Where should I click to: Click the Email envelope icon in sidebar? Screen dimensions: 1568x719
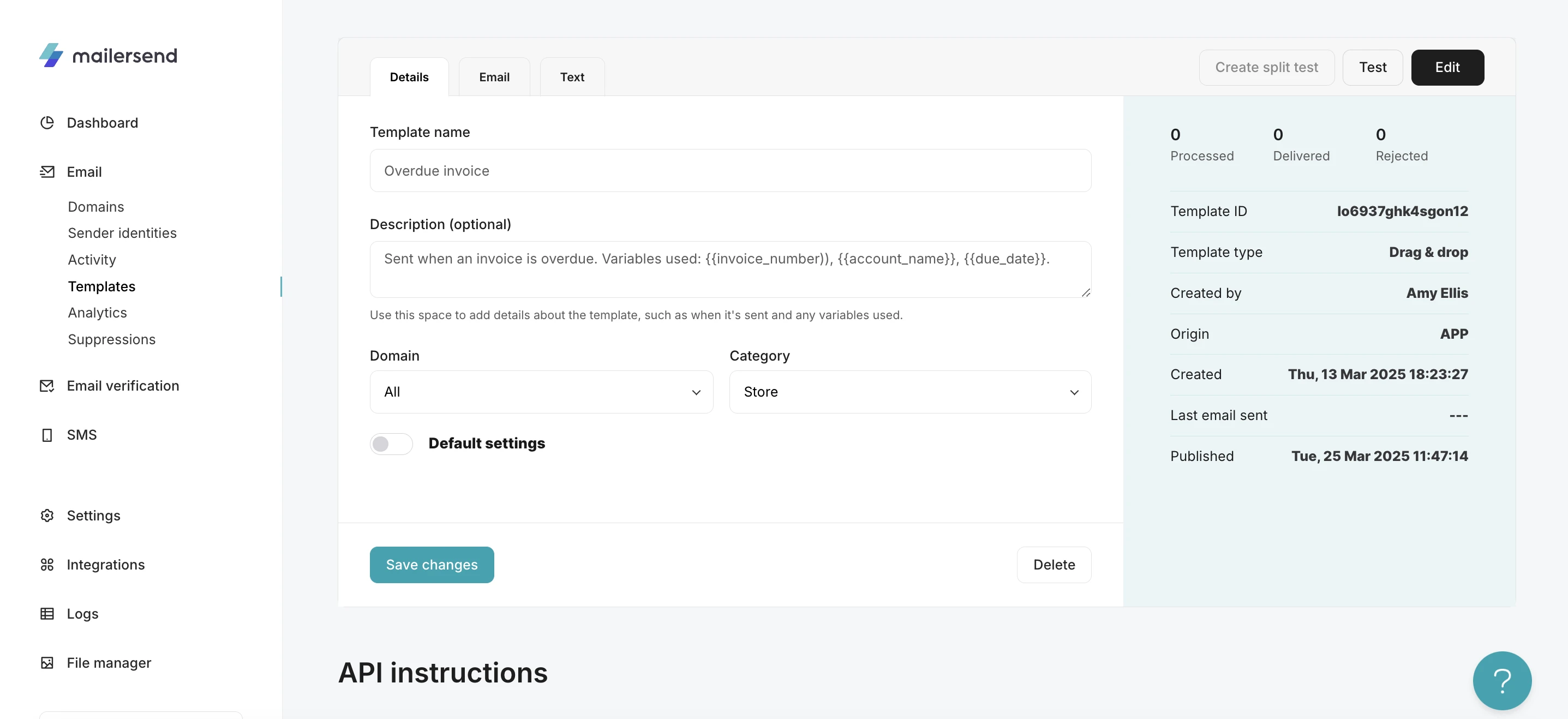click(x=47, y=172)
